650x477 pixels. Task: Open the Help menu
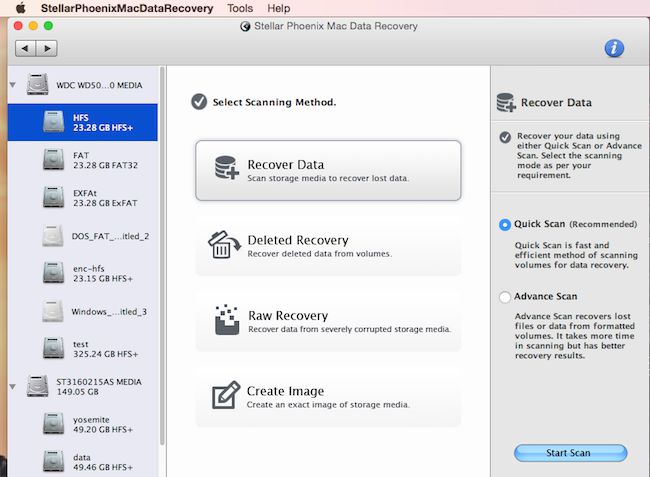(279, 8)
